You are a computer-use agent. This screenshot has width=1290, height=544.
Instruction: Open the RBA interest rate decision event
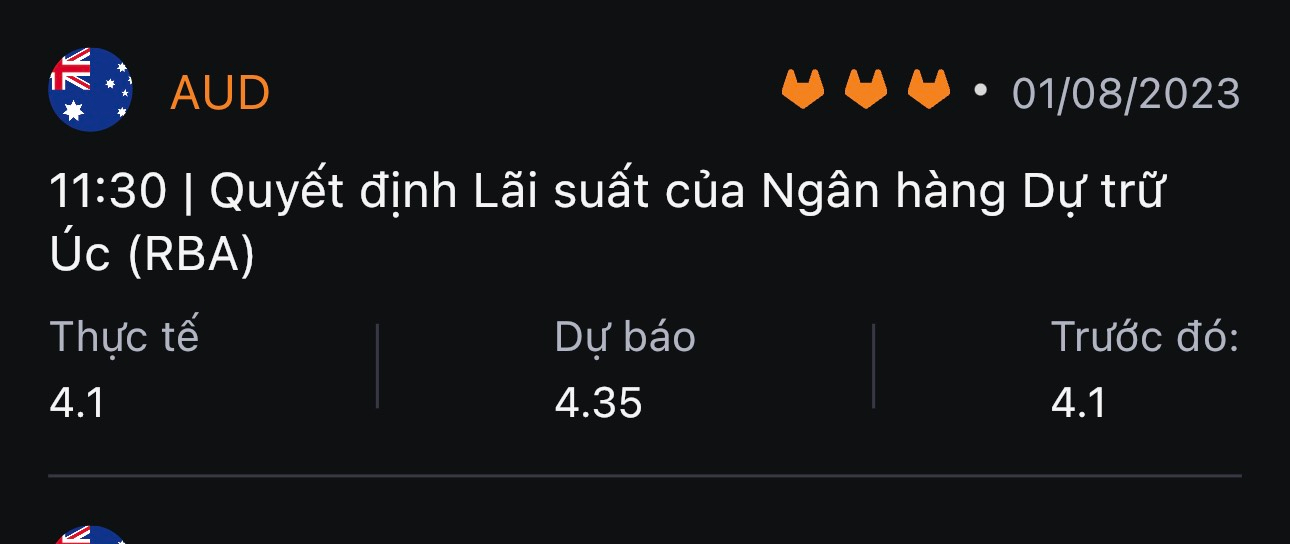pyautogui.click(x=608, y=224)
